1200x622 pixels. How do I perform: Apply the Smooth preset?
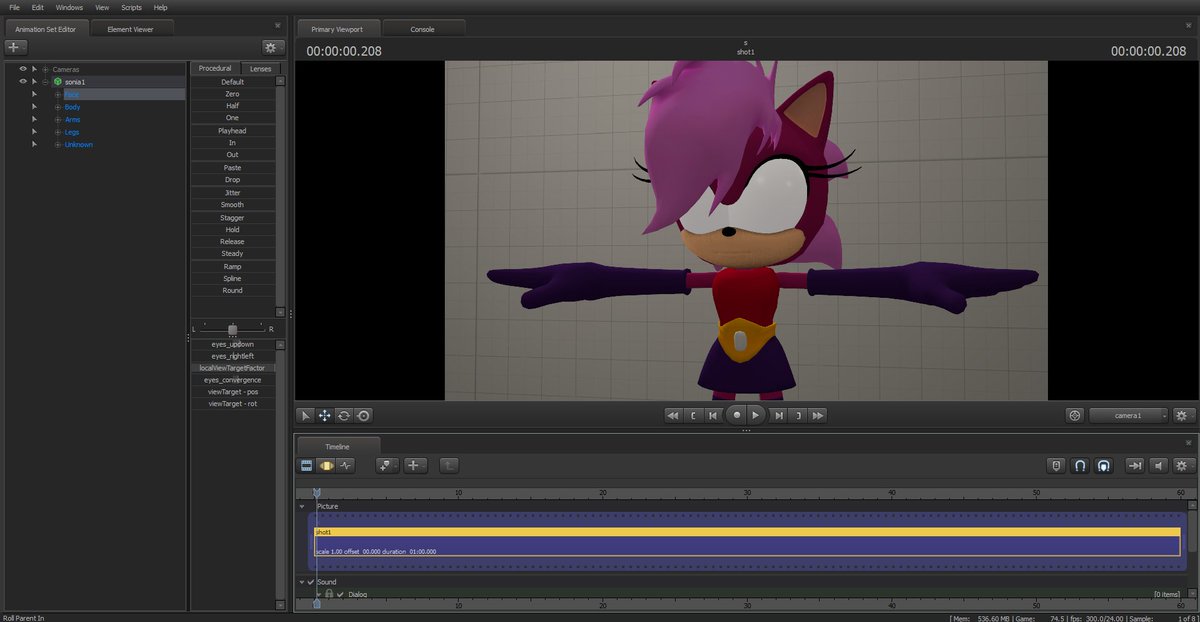(233, 204)
